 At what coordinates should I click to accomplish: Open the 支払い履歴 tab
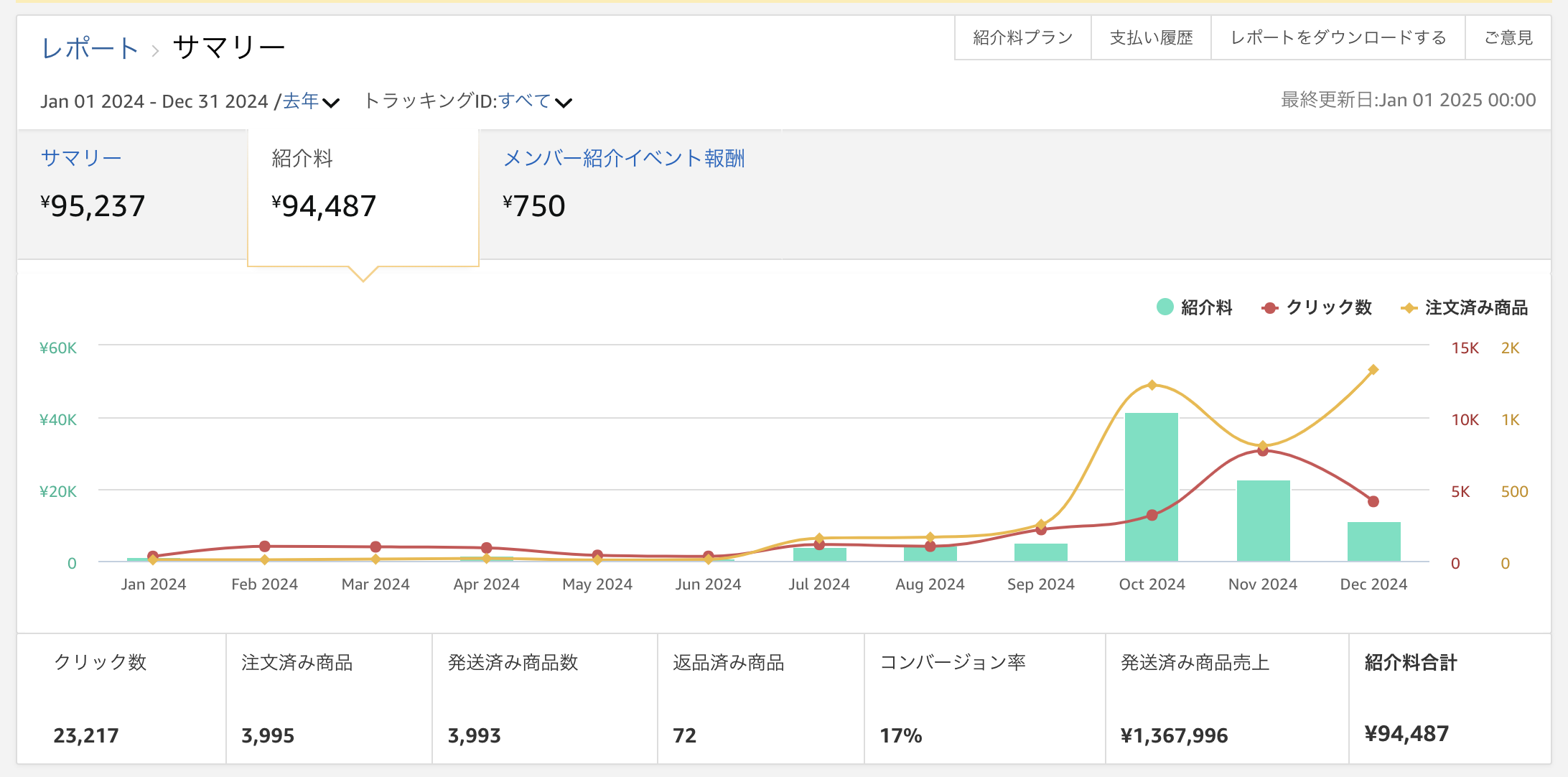pos(1151,37)
